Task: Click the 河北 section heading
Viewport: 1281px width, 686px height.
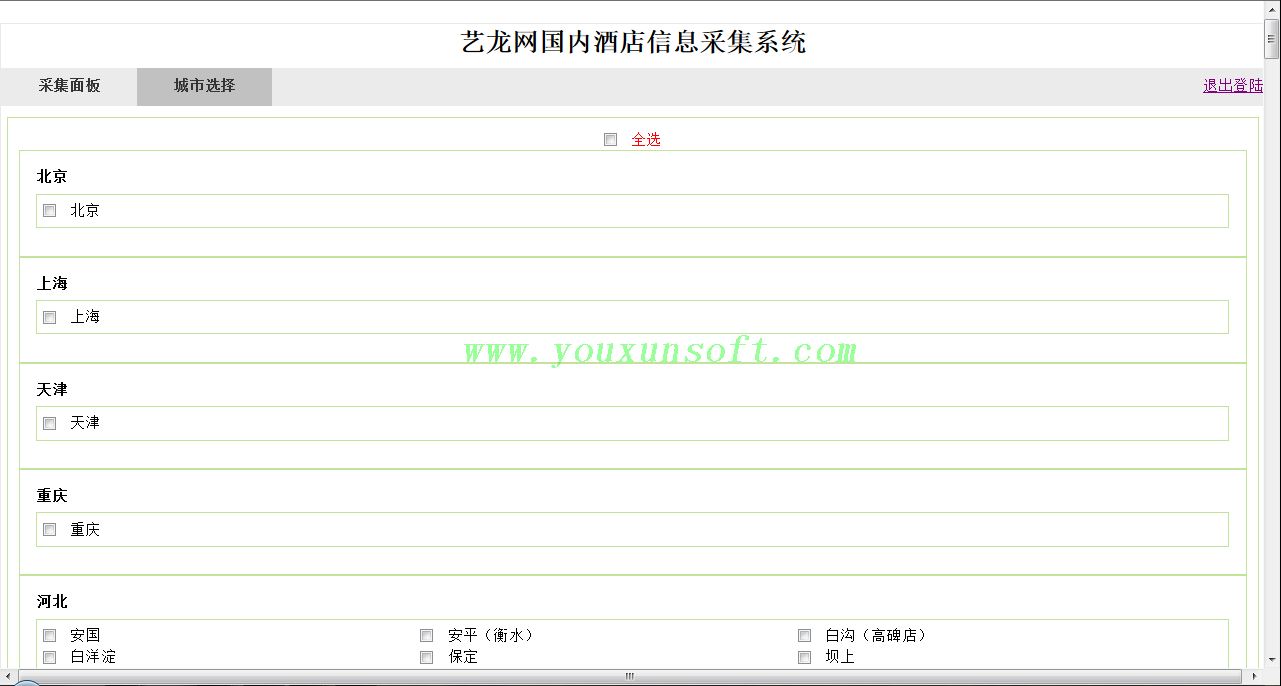Action: click(x=52, y=602)
